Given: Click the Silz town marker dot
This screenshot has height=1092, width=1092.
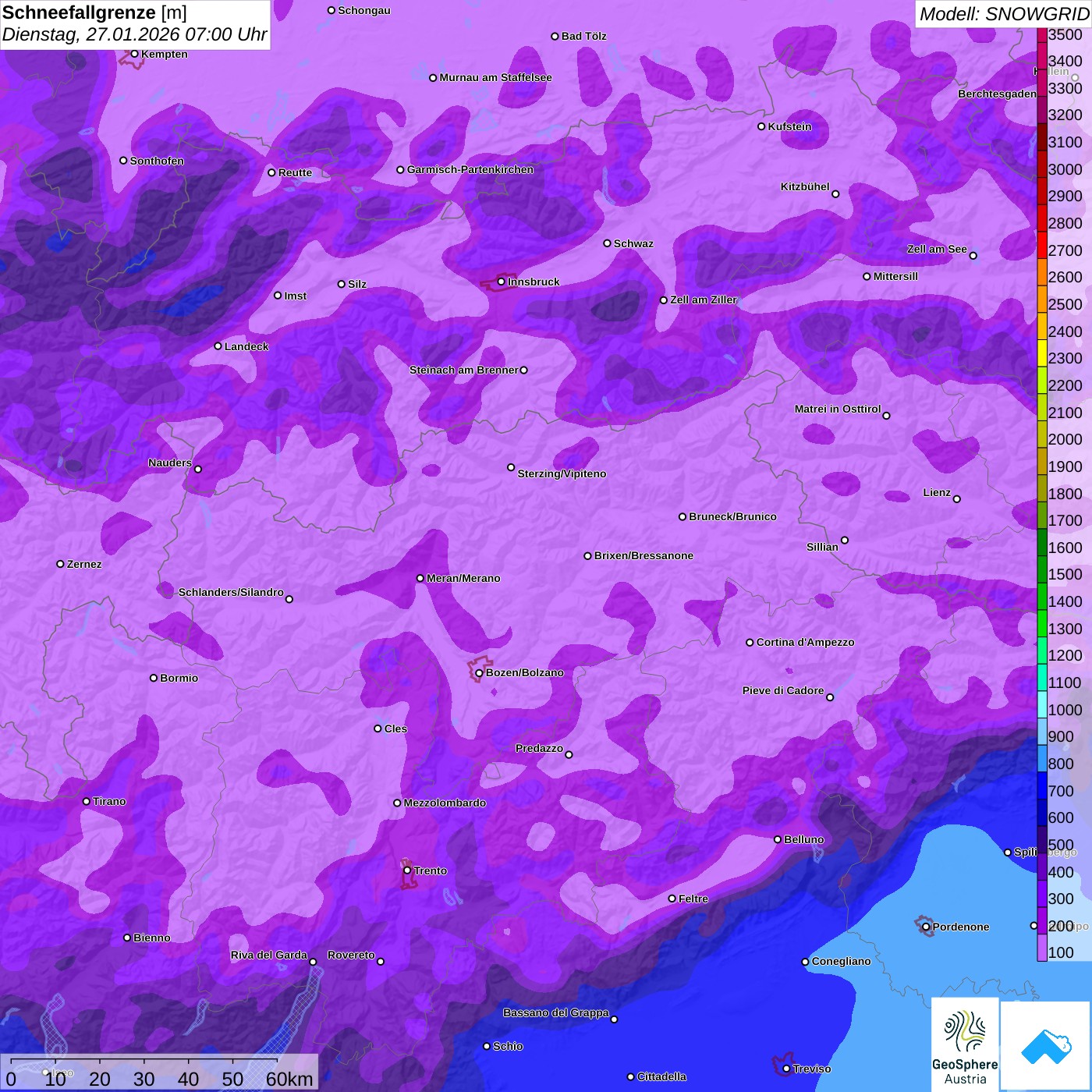Looking at the screenshot, I should coord(341,284).
